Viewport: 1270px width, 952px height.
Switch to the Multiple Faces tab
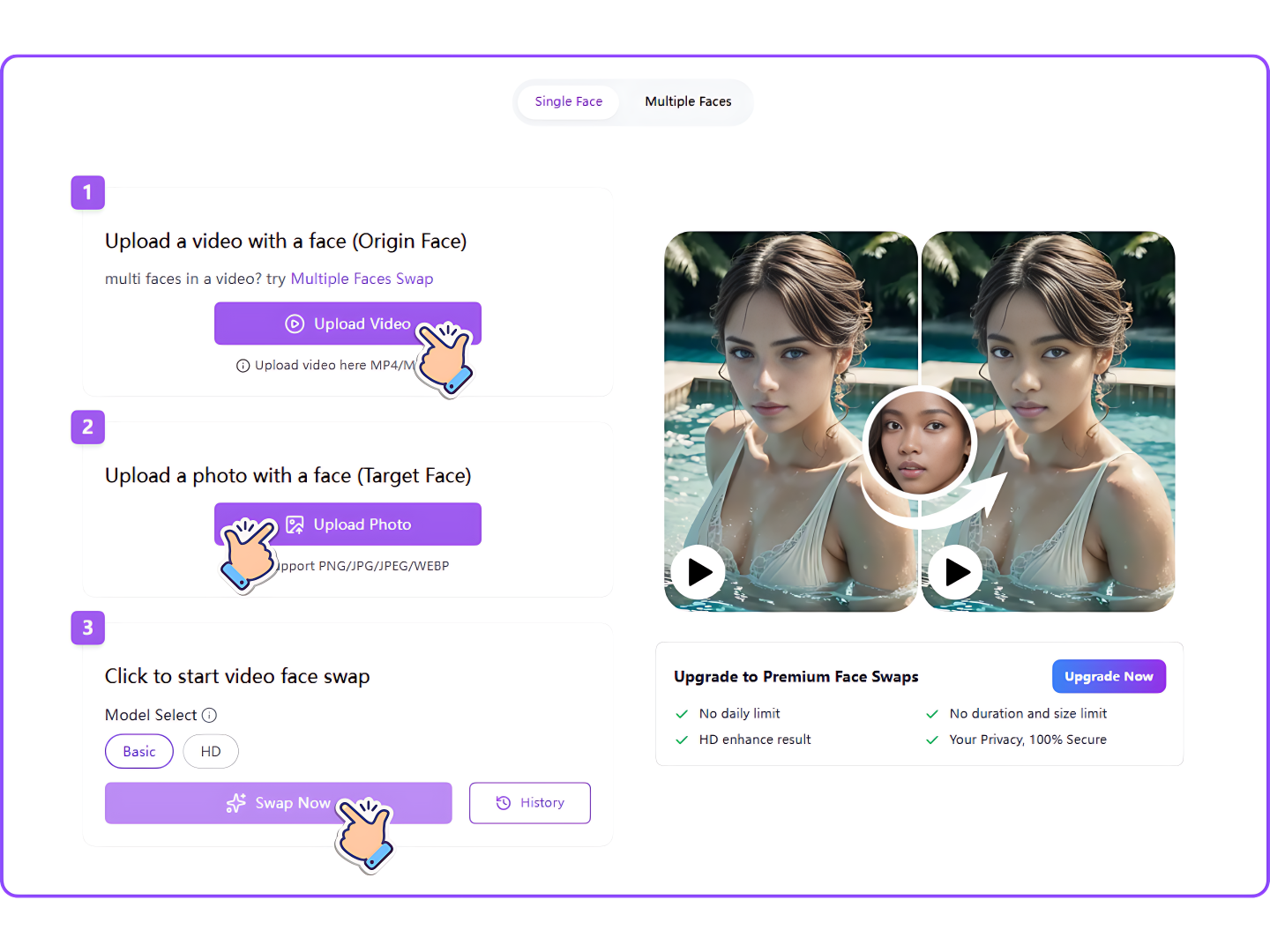pos(688,101)
